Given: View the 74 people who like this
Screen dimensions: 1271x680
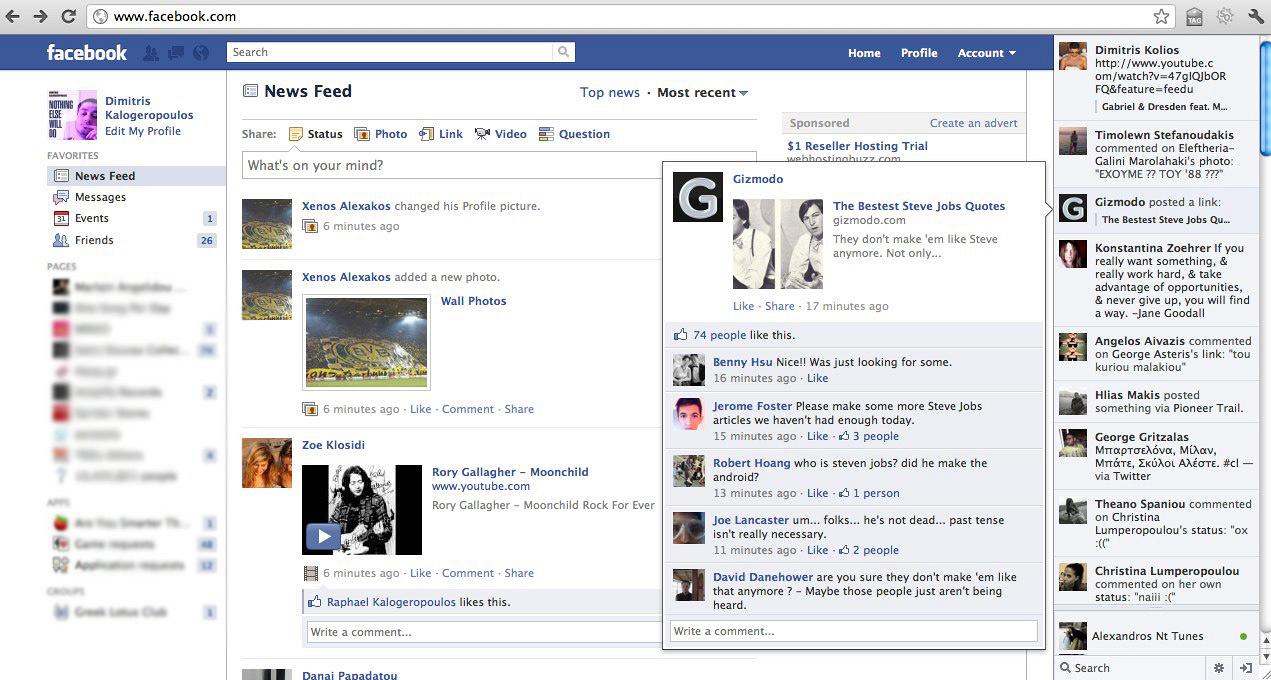Looking at the screenshot, I should point(720,335).
